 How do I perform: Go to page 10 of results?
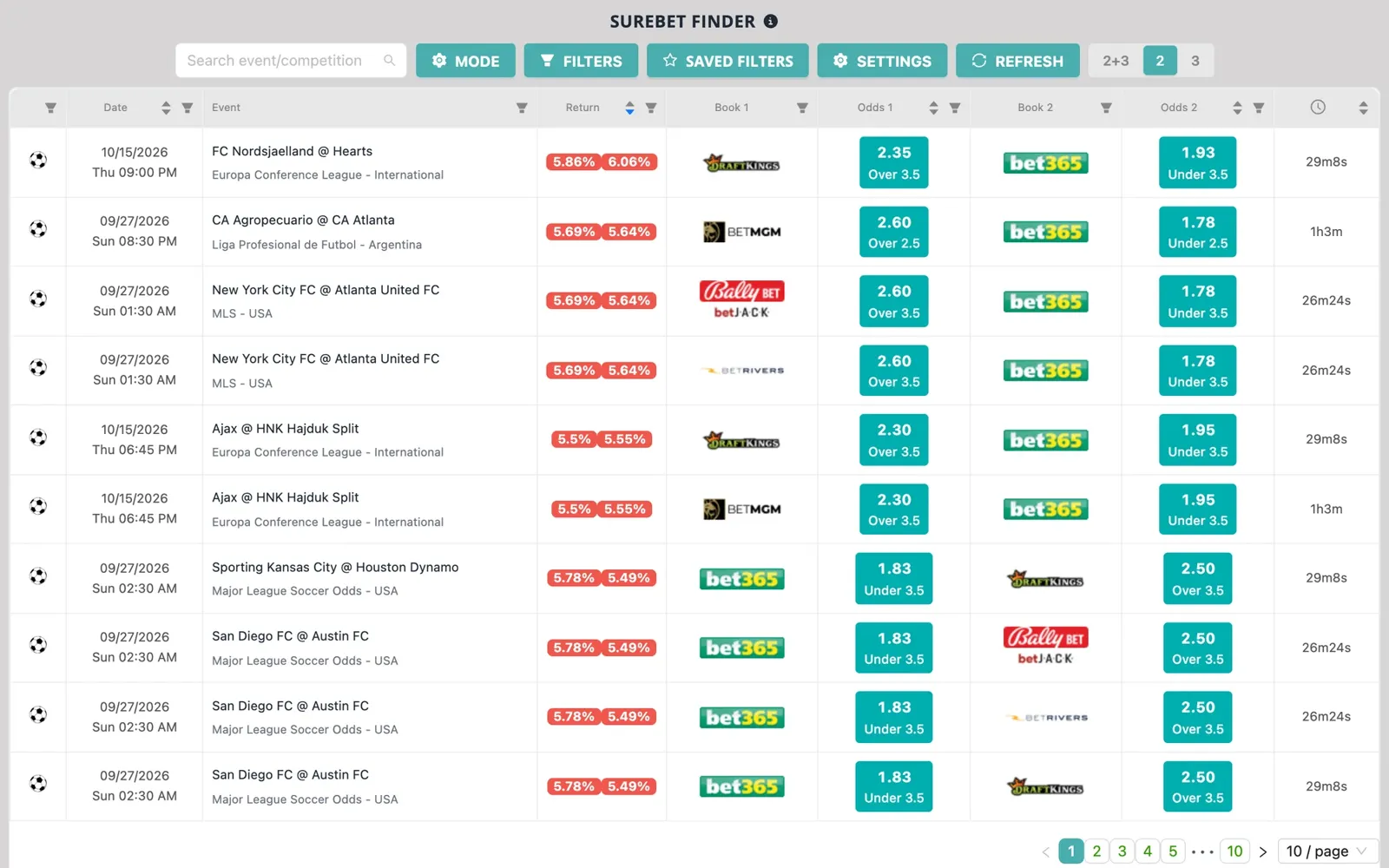(x=1234, y=852)
